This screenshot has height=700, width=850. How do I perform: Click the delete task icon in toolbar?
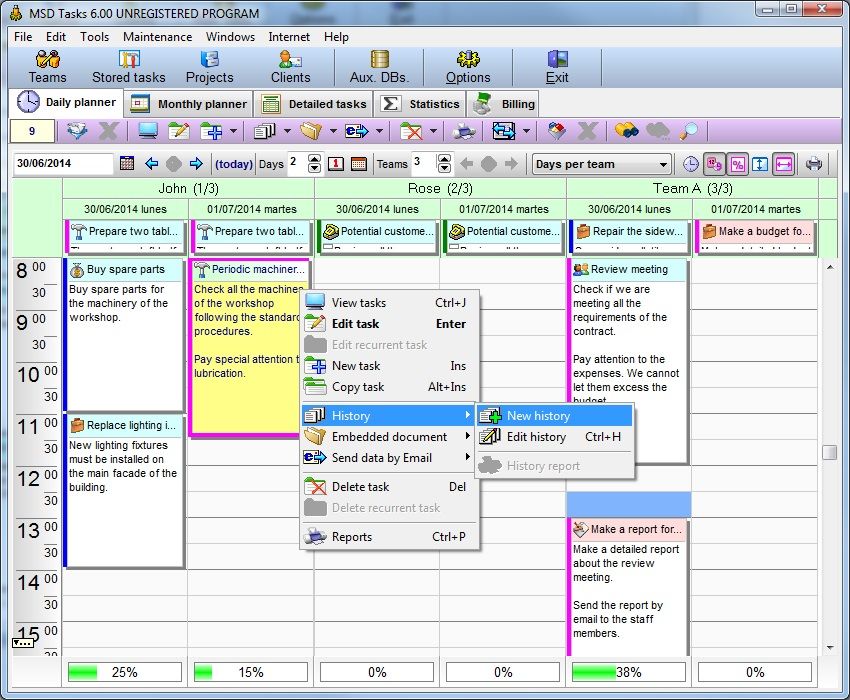point(411,131)
